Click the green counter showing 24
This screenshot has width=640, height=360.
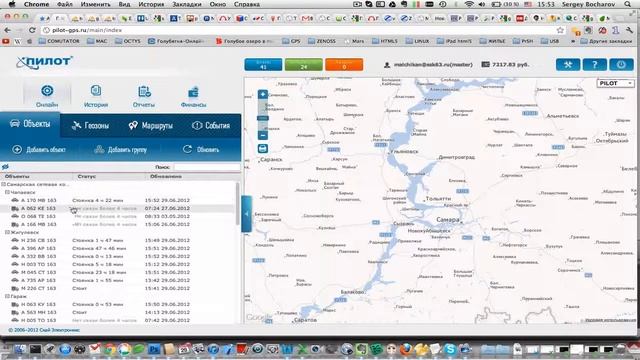click(x=304, y=64)
